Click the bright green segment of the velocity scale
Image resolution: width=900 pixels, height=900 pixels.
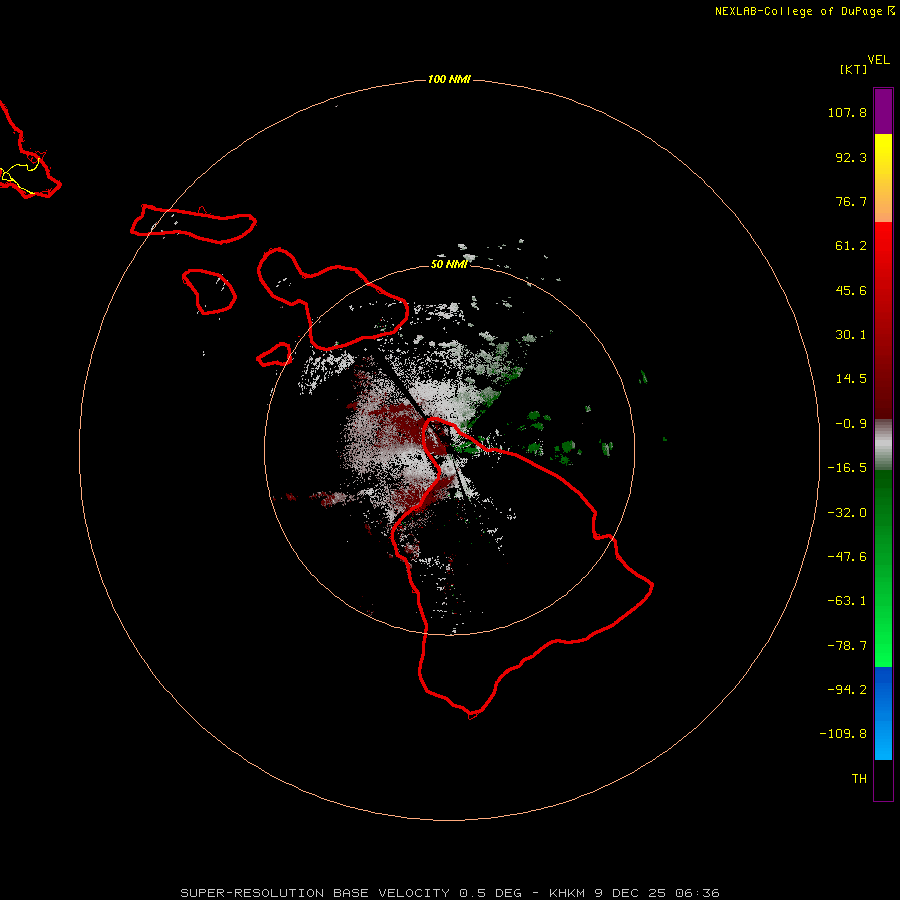pos(883,568)
